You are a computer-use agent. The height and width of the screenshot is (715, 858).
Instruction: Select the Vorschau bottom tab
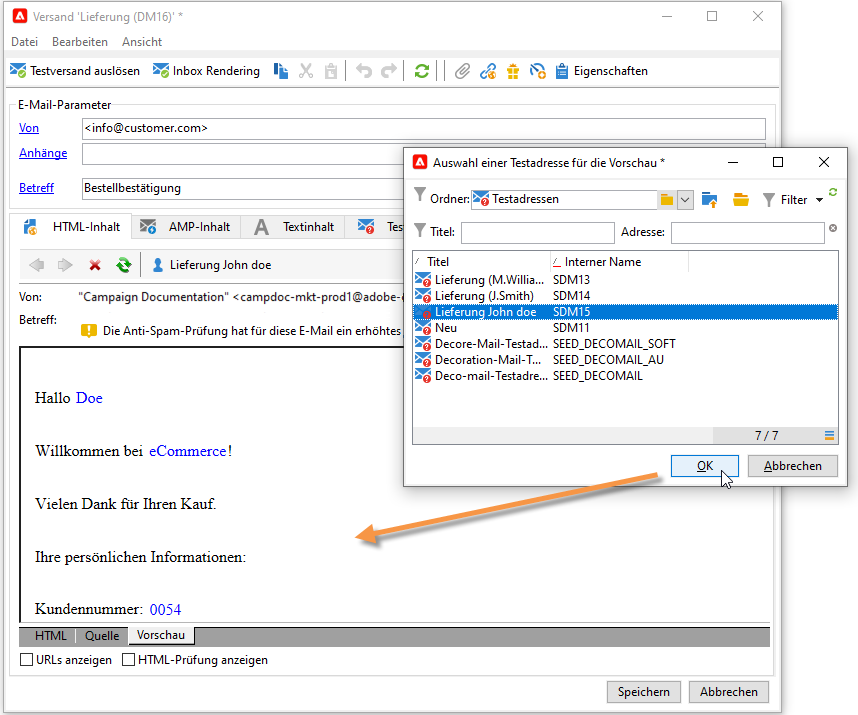click(x=161, y=635)
